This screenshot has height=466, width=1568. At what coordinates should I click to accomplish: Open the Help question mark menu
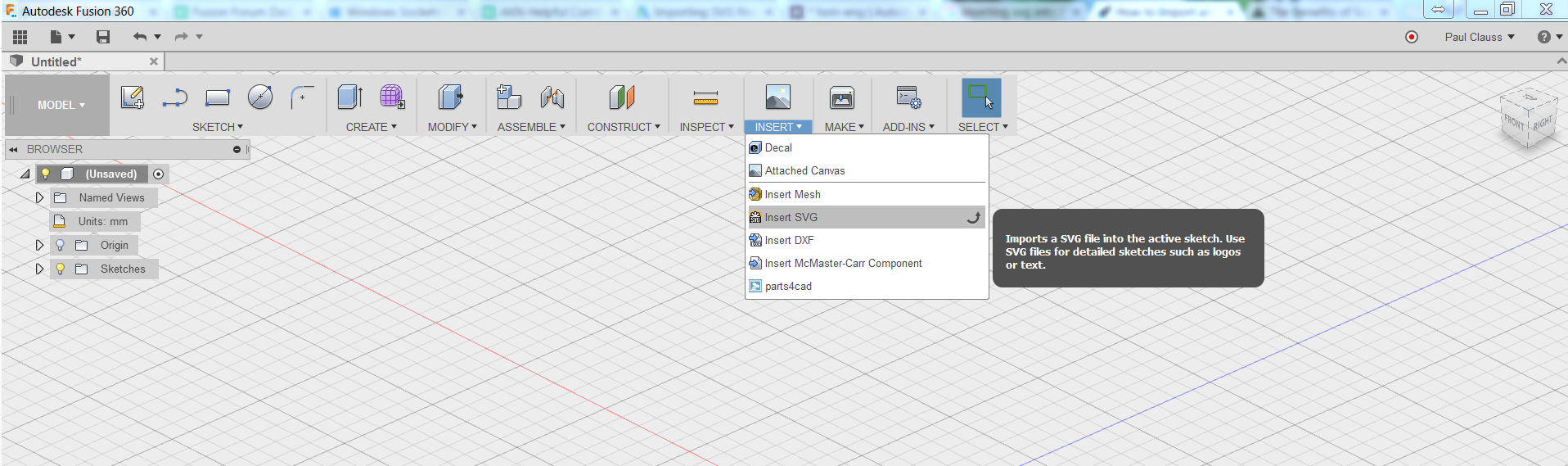(x=1550, y=37)
